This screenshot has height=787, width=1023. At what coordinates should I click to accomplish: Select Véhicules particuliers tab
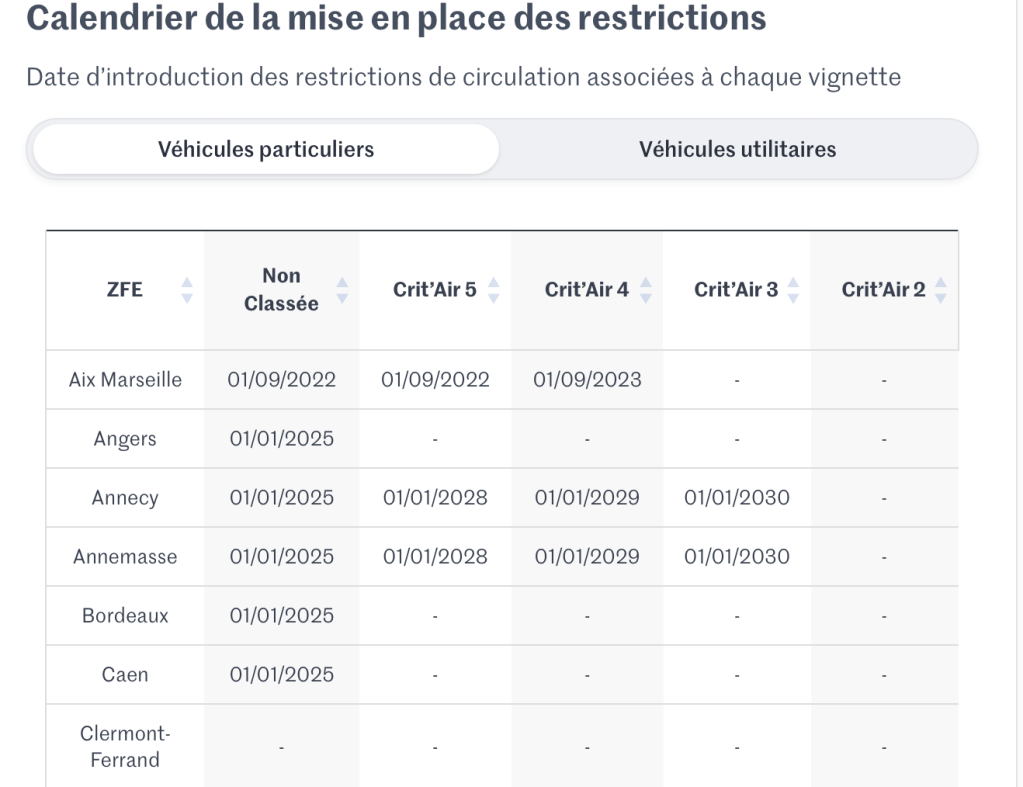pos(266,150)
